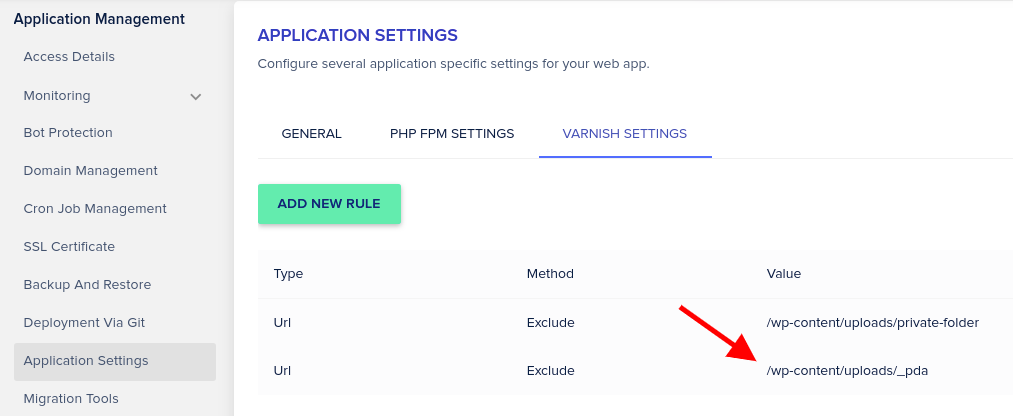Open Access Details in sidebar
The image size is (1013, 416).
coord(69,57)
